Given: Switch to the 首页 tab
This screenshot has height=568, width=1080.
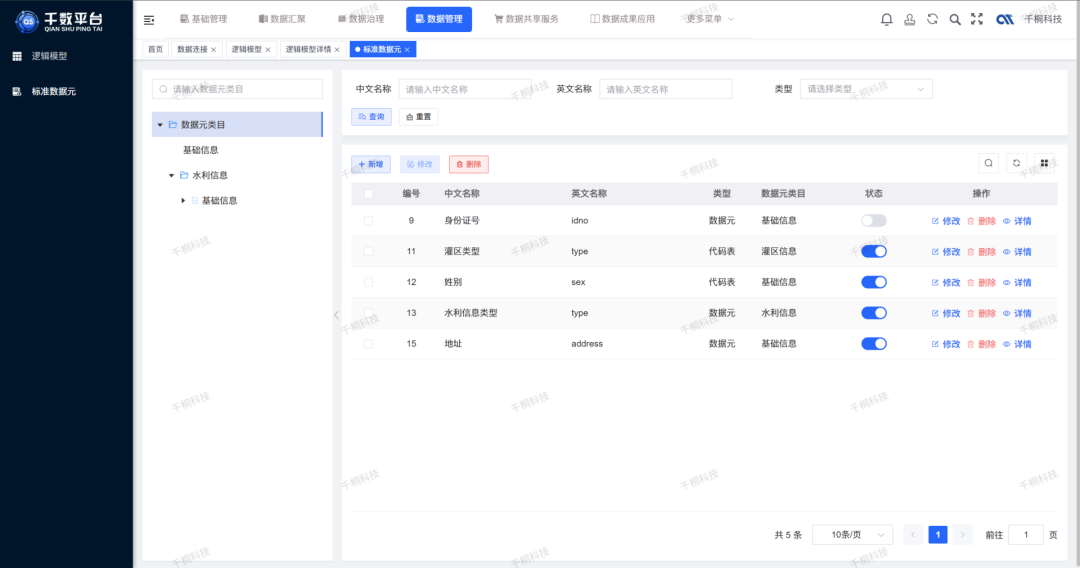Looking at the screenshot, I should tap(156, 50).
